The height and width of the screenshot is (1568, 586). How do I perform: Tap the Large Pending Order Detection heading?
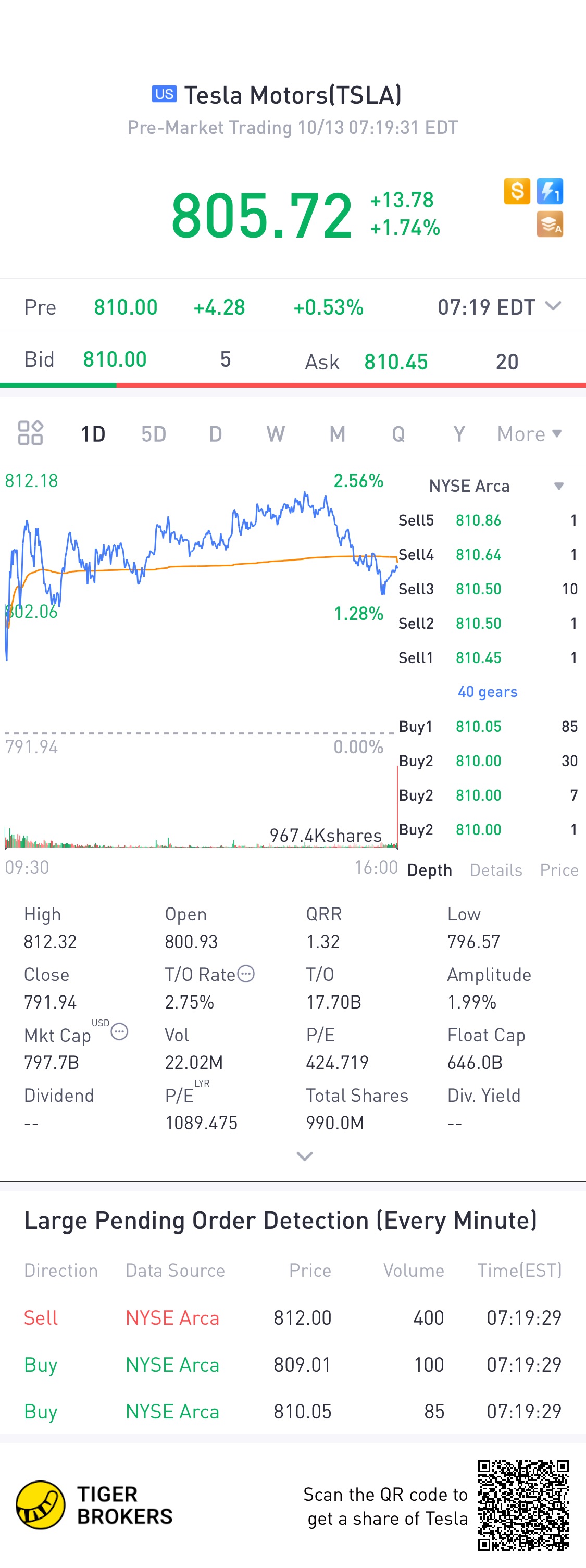(280, 1221)
